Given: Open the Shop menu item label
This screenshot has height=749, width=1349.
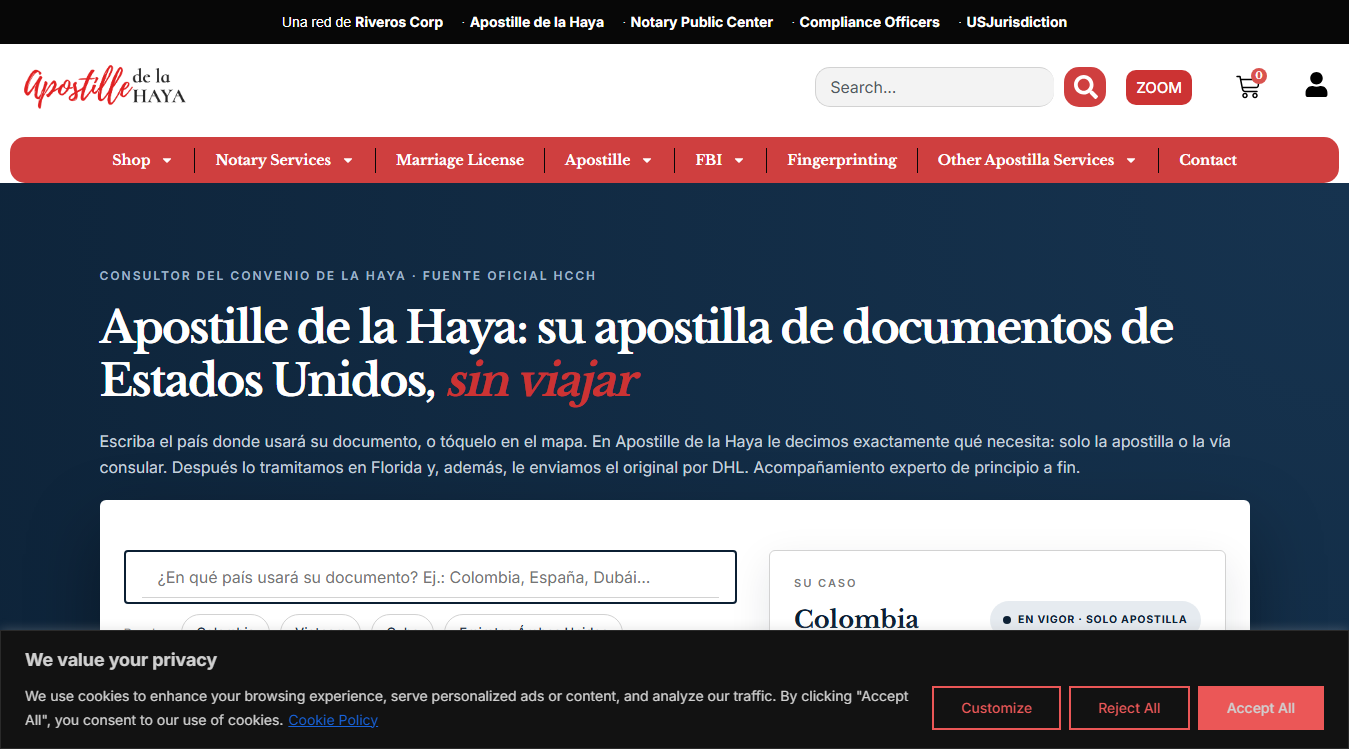Looking at the screenshot, I should pos(131,160).
